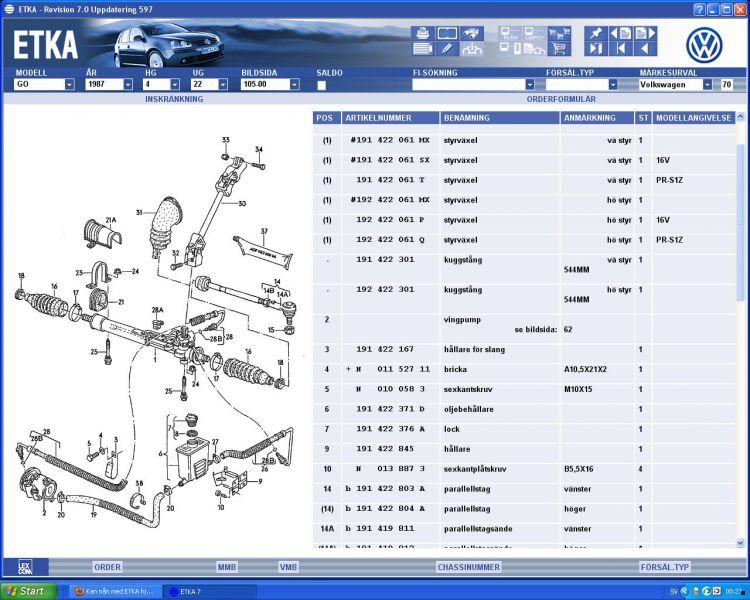
Task: Expand the HG main group dropdown
Action: tap(175, 85)
